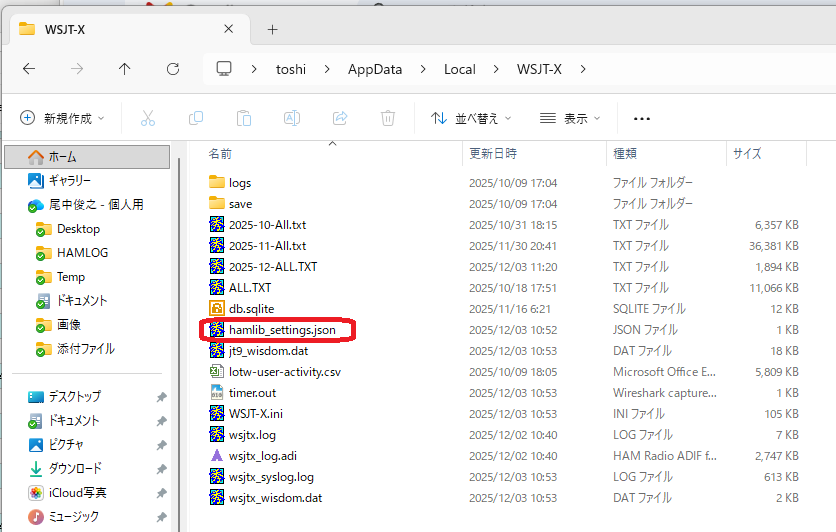Go up one folder level
The width and height of the screenshot is (836, 532).
click(x=124, y=69)
